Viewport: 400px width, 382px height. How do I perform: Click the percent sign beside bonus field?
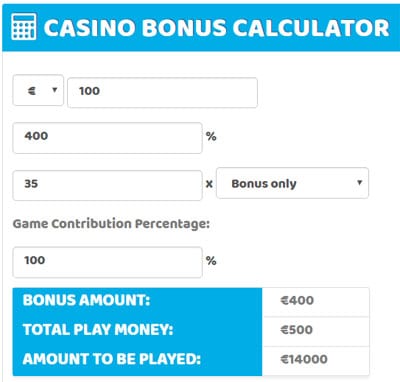[x=211, y=136]
